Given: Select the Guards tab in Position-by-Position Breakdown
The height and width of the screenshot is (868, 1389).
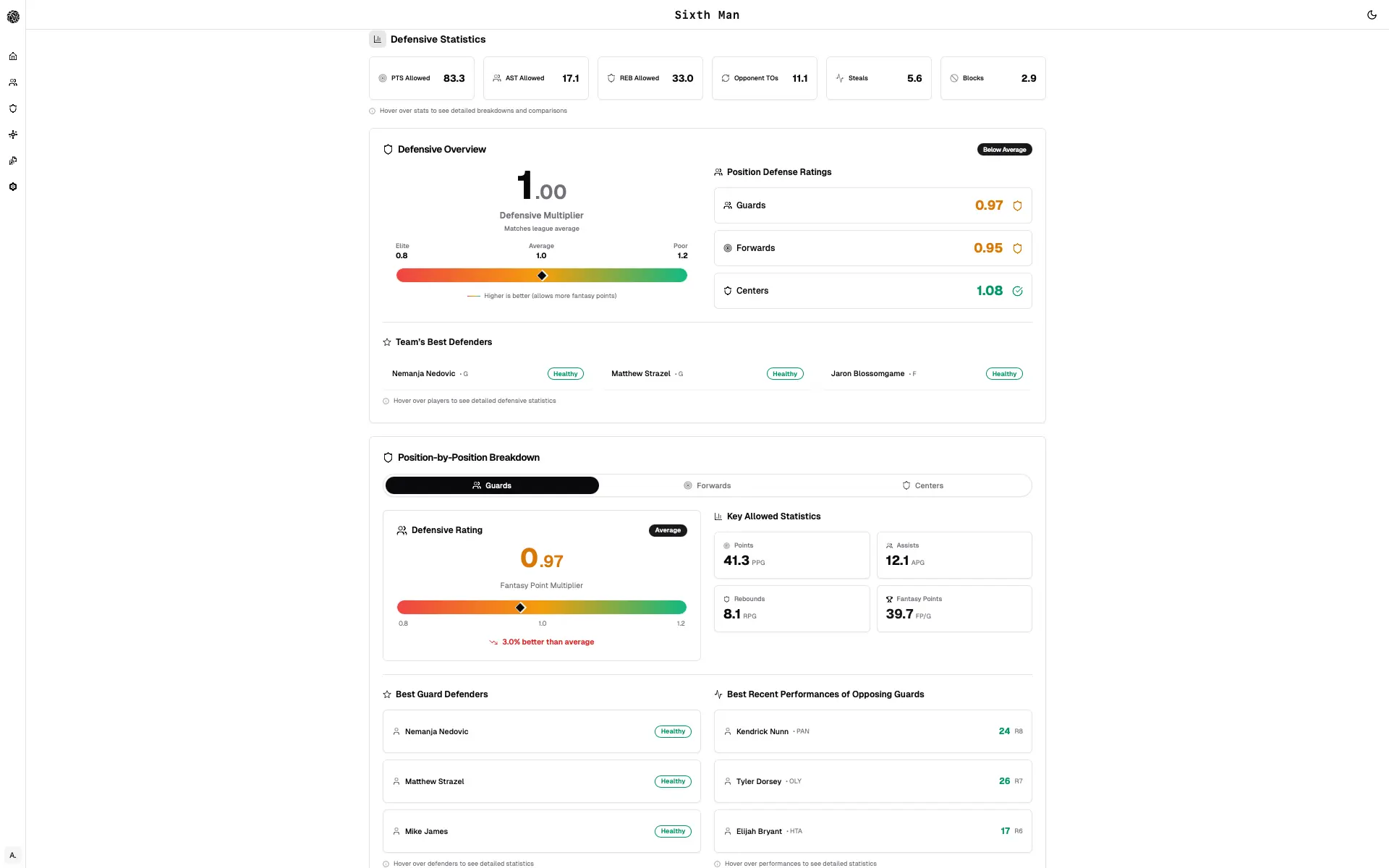Looking at the screenshot, I should [x=492, y=485].
